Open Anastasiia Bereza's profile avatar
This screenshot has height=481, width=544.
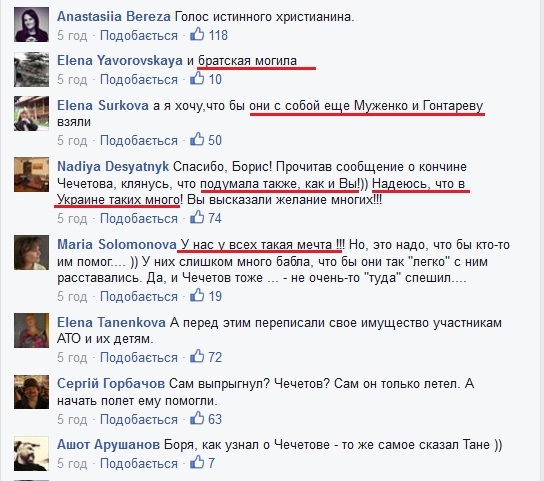coord(31,25)
